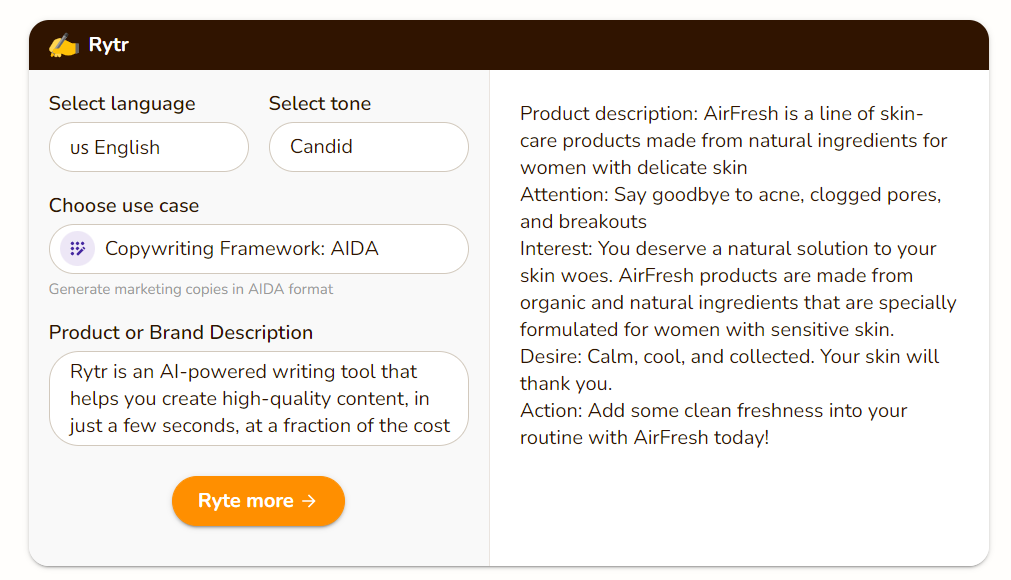Click the Choose use case label
The width and height of the screenshot is (1011, 580).
(124, 206)
